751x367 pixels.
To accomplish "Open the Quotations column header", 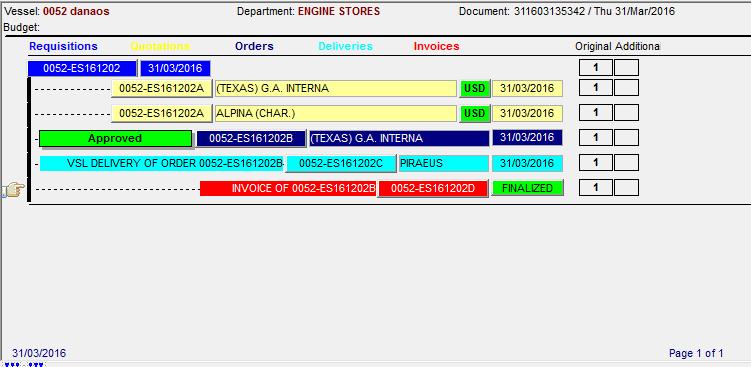I will tap(160, 46).
